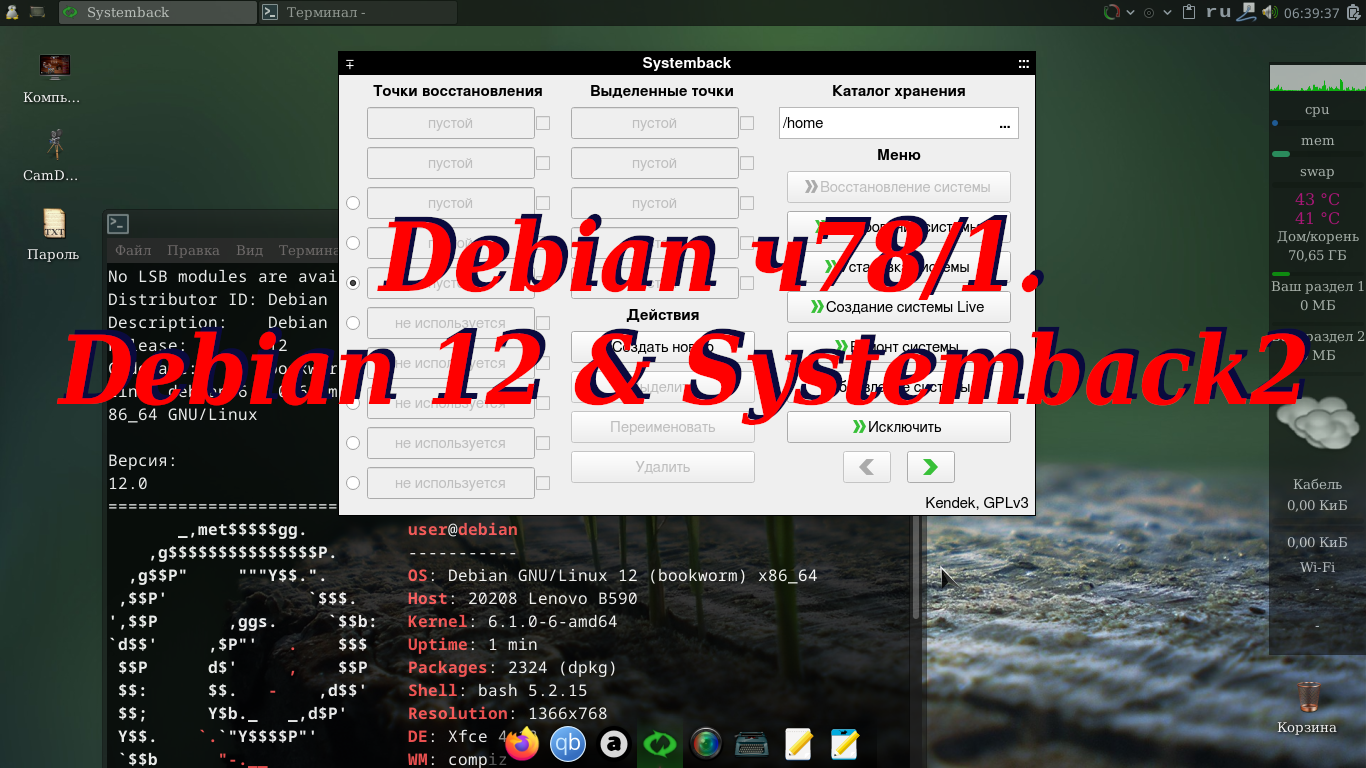Tick checkbox of first row under Точки восстановления
The width and height of the screenshot is (1366, 768).
click(543, 123)
